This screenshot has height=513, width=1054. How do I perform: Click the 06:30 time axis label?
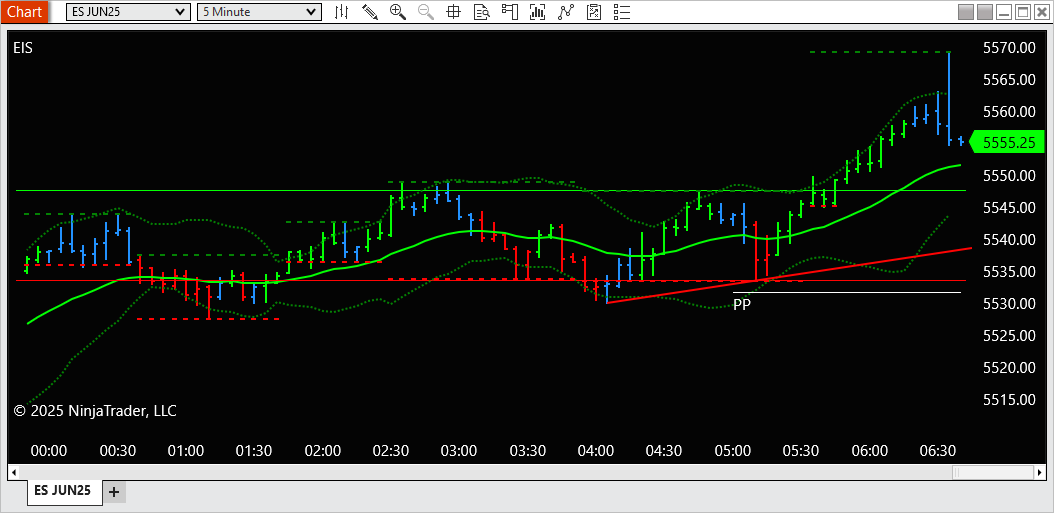click(938, 450)
